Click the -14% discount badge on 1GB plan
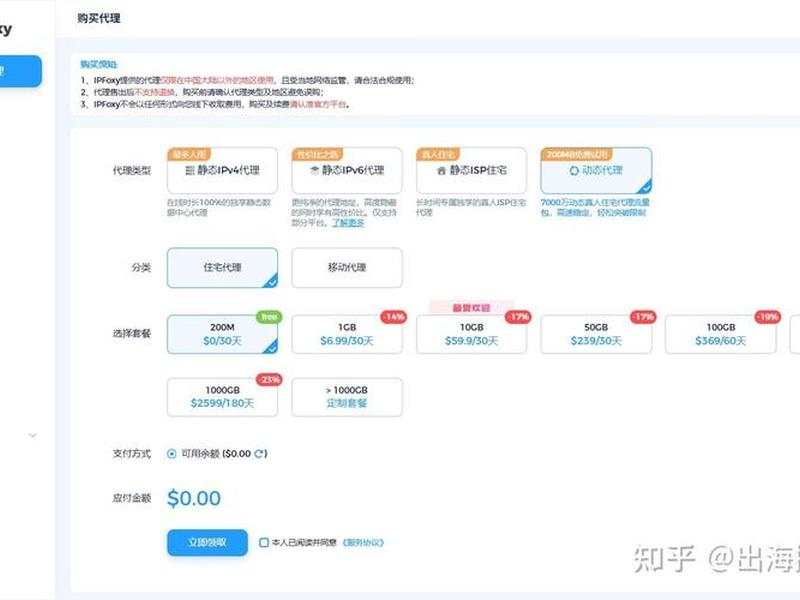The image size is (800, 600). (394, 317)
